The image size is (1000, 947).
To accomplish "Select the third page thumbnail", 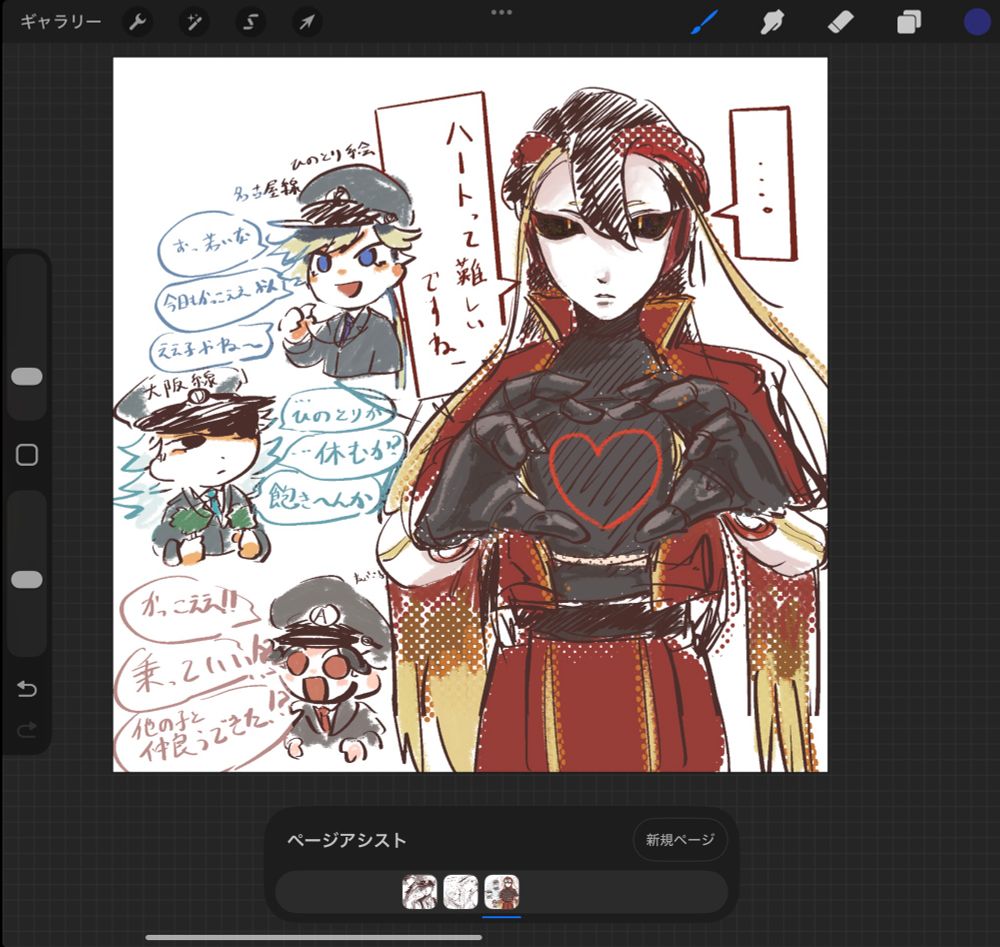I will (501, 892).
